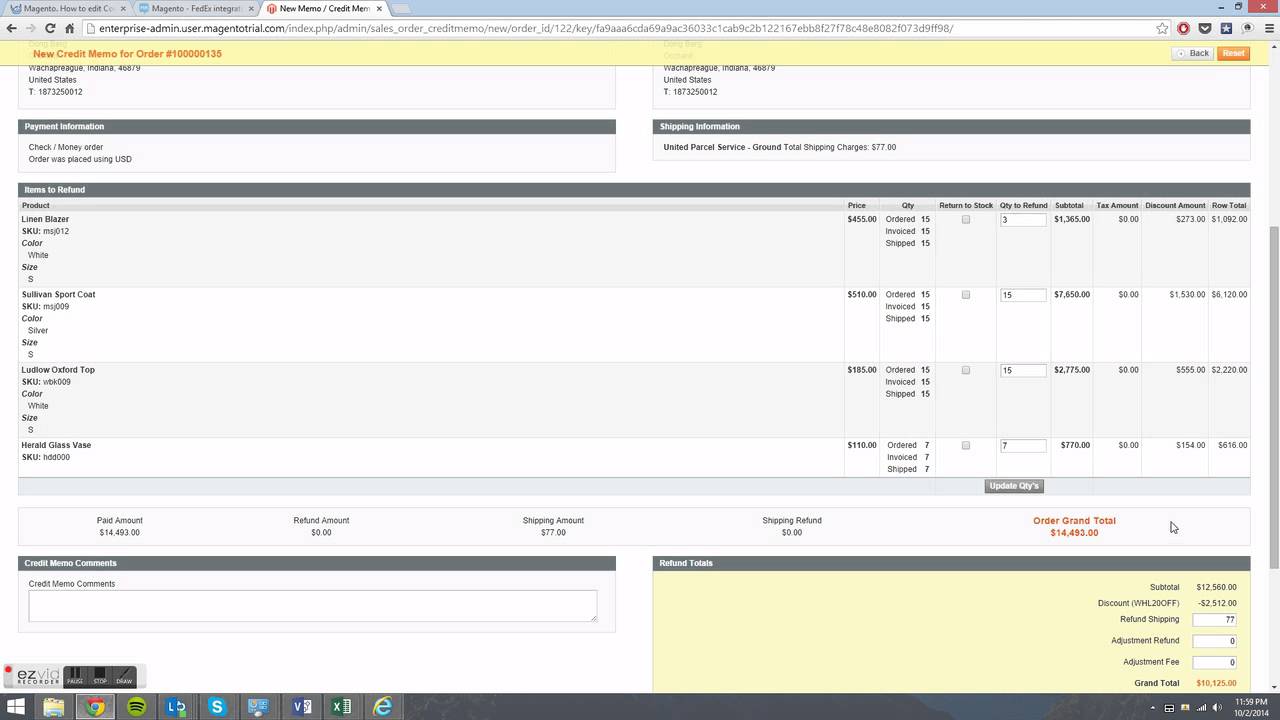
Task: Click the Pocket extension icon
Action: (1205, 28)
